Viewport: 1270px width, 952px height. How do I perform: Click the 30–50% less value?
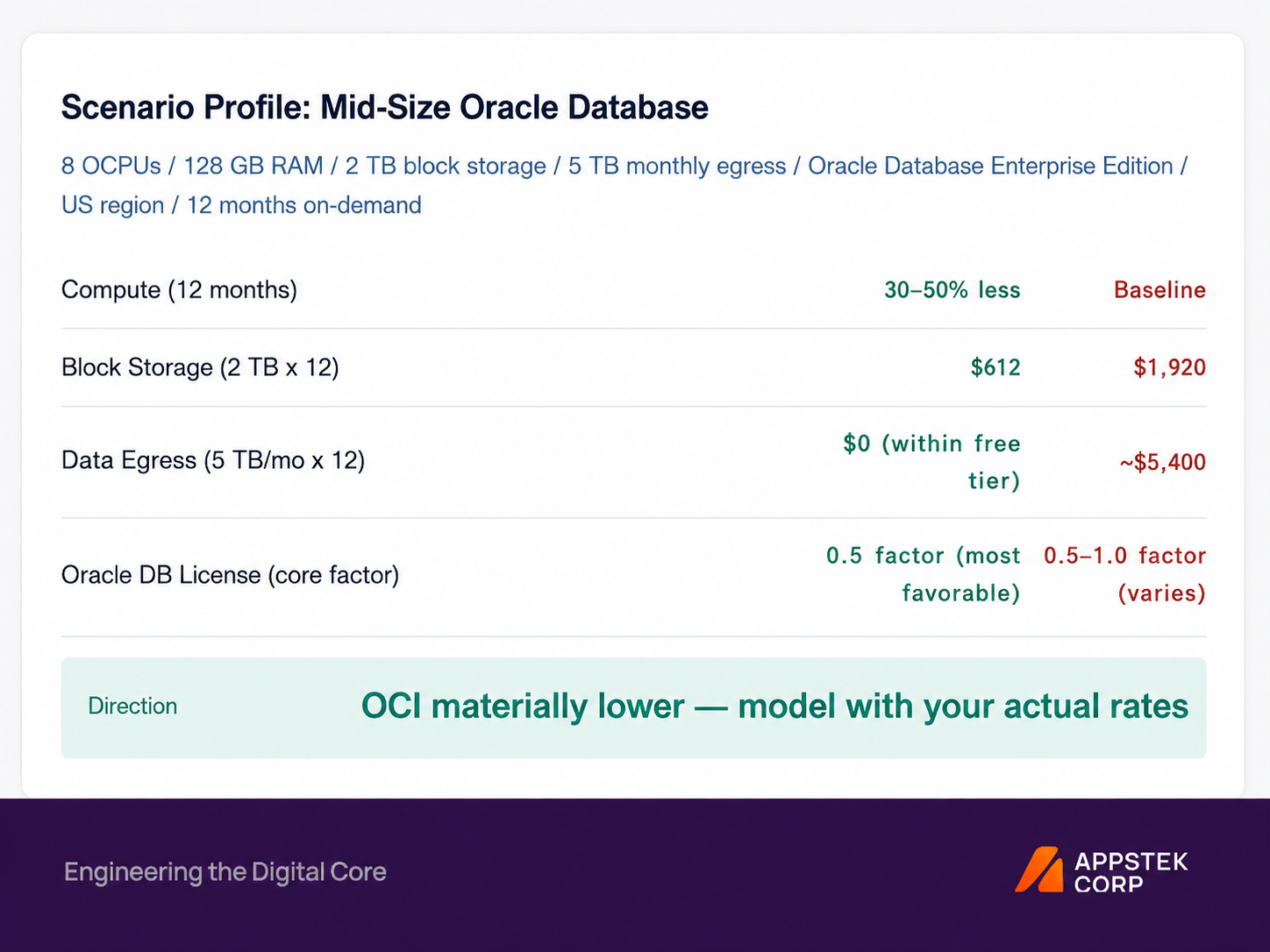pos(952,290)
